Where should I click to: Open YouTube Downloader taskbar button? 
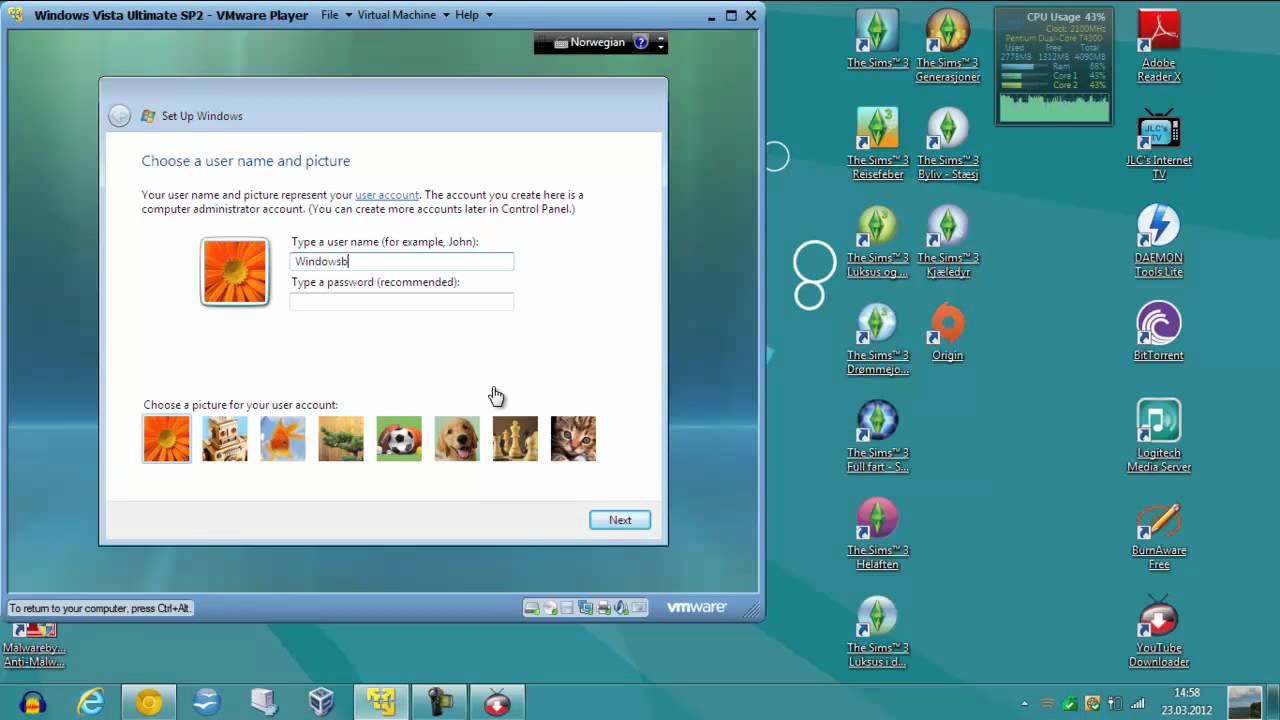(x=497, y=702)
